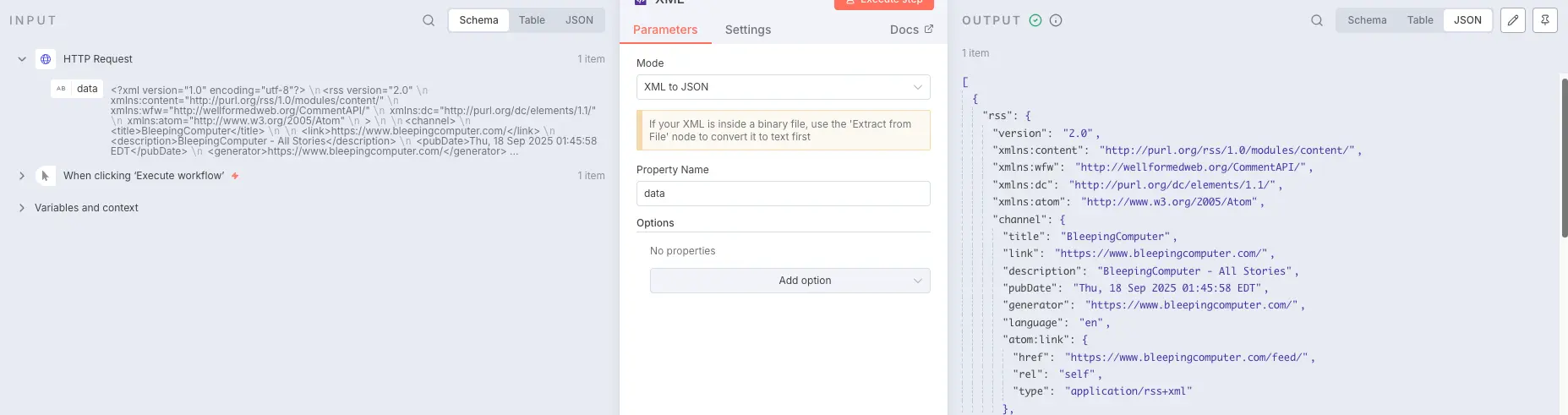Click the output panel vertical scrollbar
1568x415 pixels.
coord(1565,157)
